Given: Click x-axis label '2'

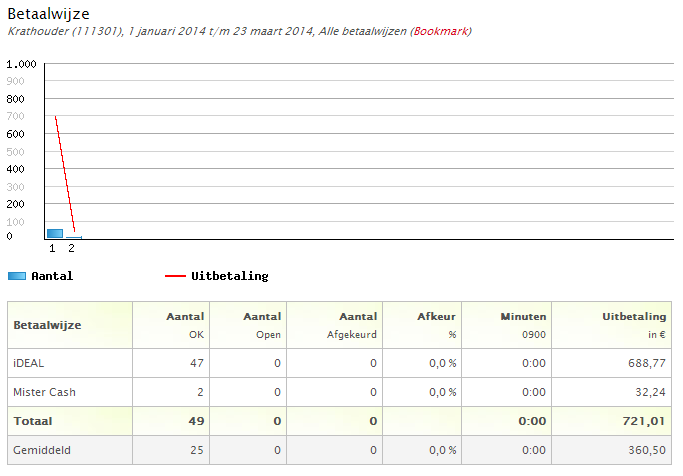Looking at the screenshot, I should pos(71,249).
